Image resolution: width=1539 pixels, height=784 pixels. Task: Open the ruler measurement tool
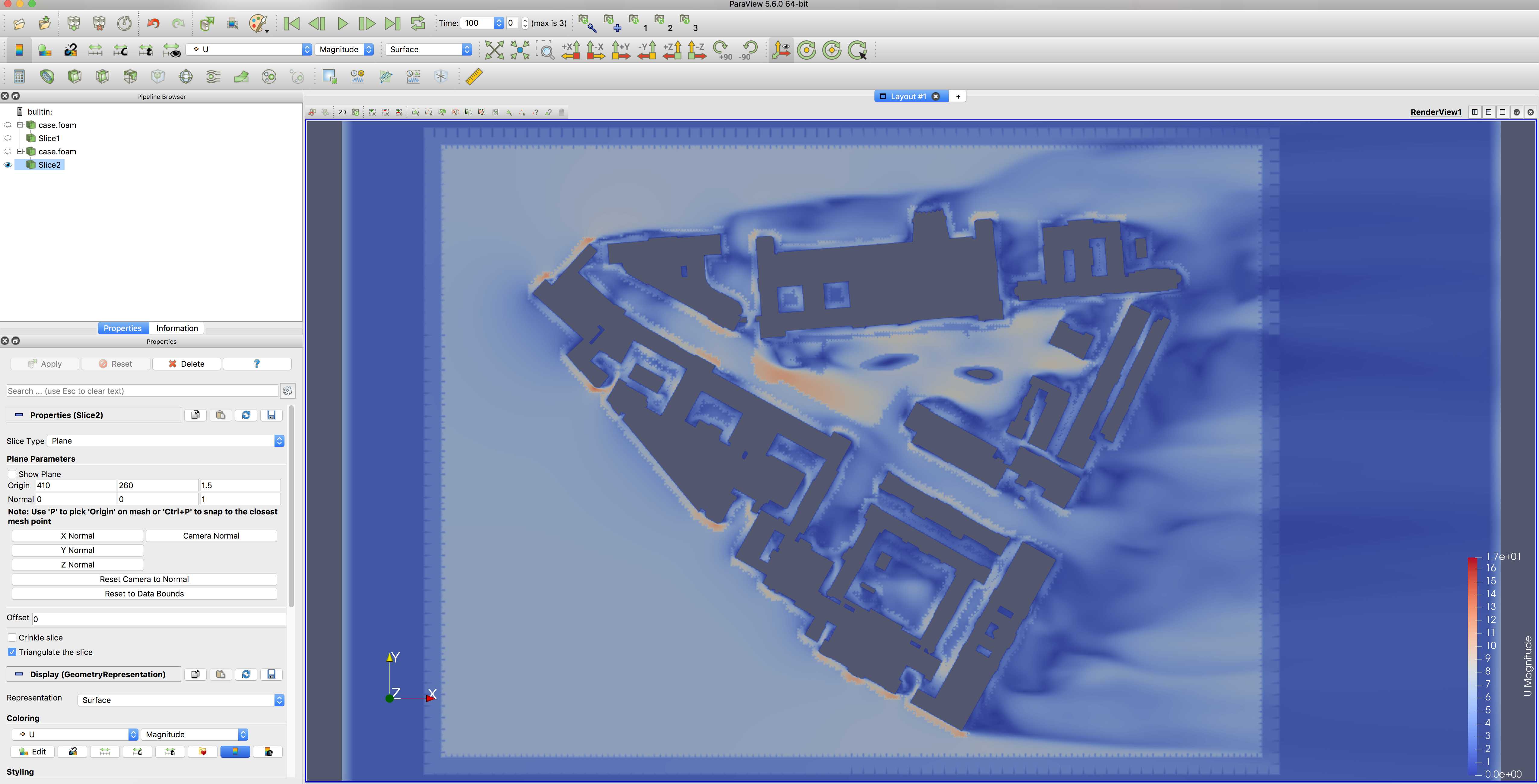pyautogui.click(x=474, y=76)
